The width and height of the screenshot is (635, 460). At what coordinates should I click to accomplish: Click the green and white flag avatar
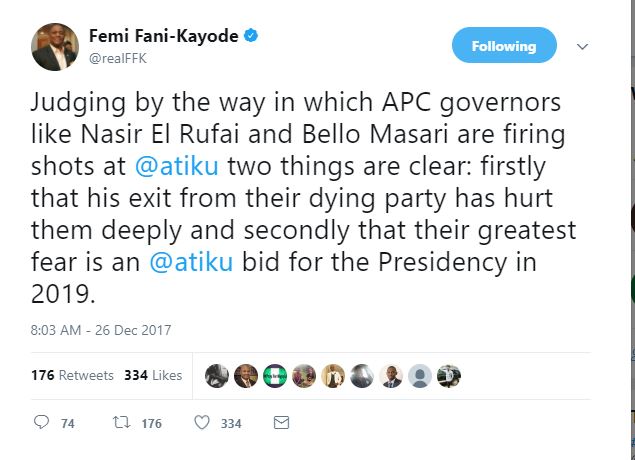tap(275, 376)
